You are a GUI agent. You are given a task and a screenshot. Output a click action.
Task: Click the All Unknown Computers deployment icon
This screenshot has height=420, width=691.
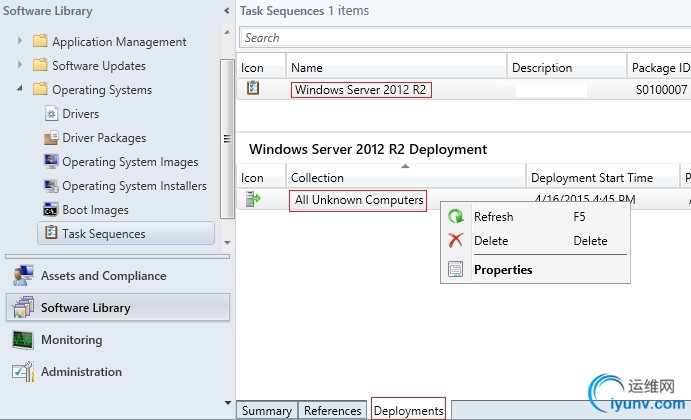click(x=253, y=199)
